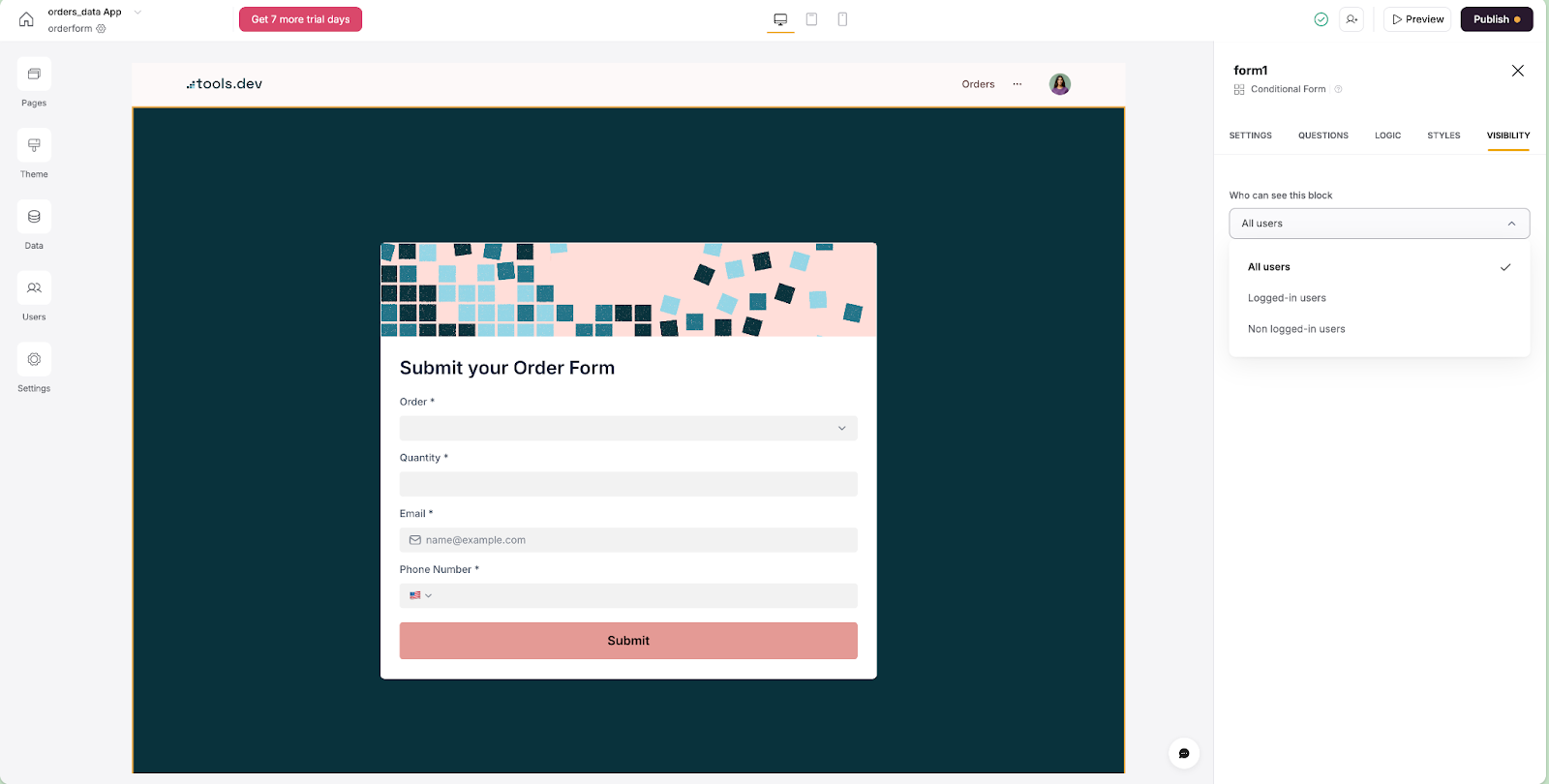Click the home icon in top bar
The image size is (1549, 784).
tap(26, 19)
